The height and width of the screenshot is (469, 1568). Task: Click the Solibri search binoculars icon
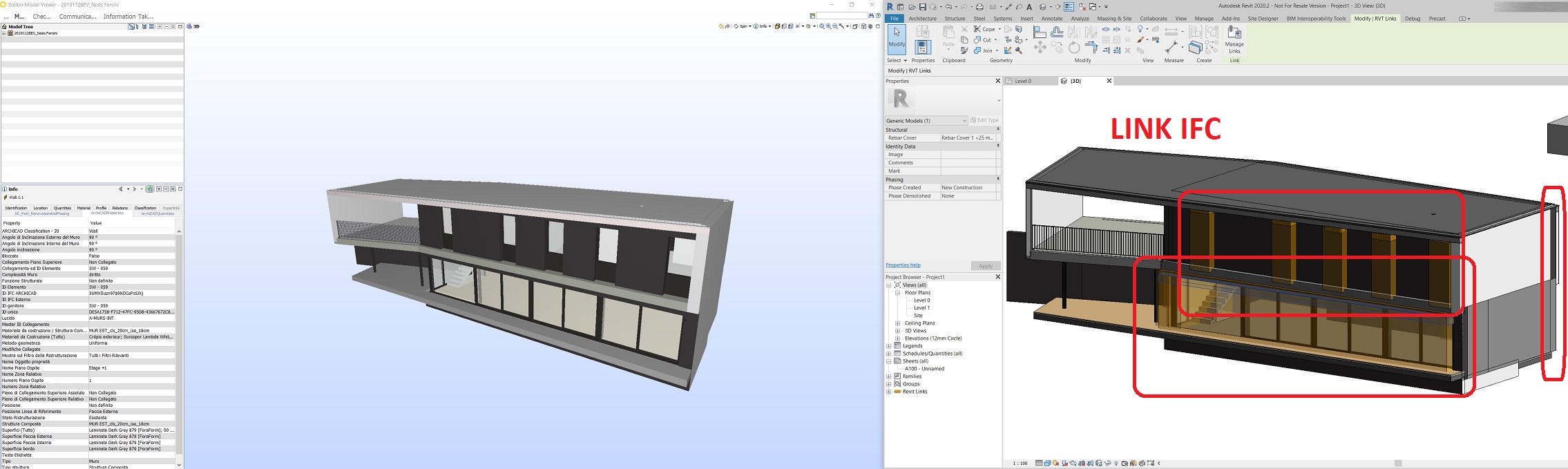point(871,15)
